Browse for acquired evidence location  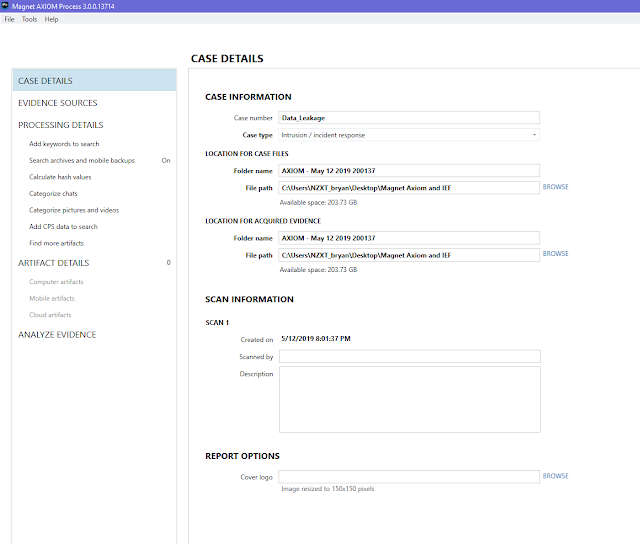[555, 253]
